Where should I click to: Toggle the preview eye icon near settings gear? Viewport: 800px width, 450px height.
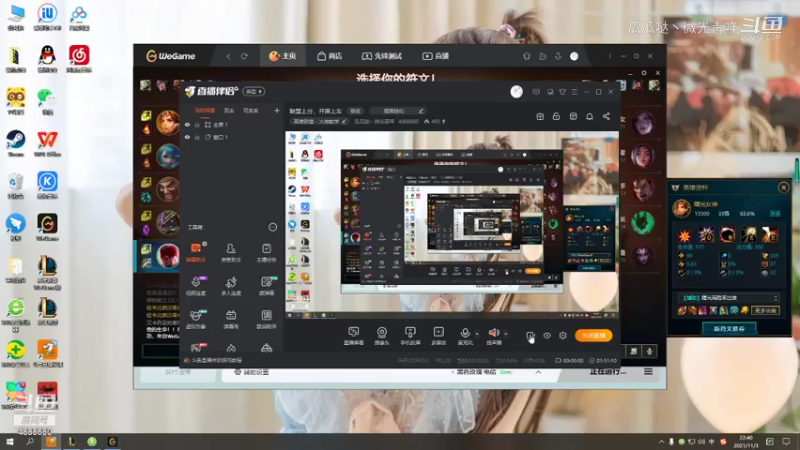(547, 336)
